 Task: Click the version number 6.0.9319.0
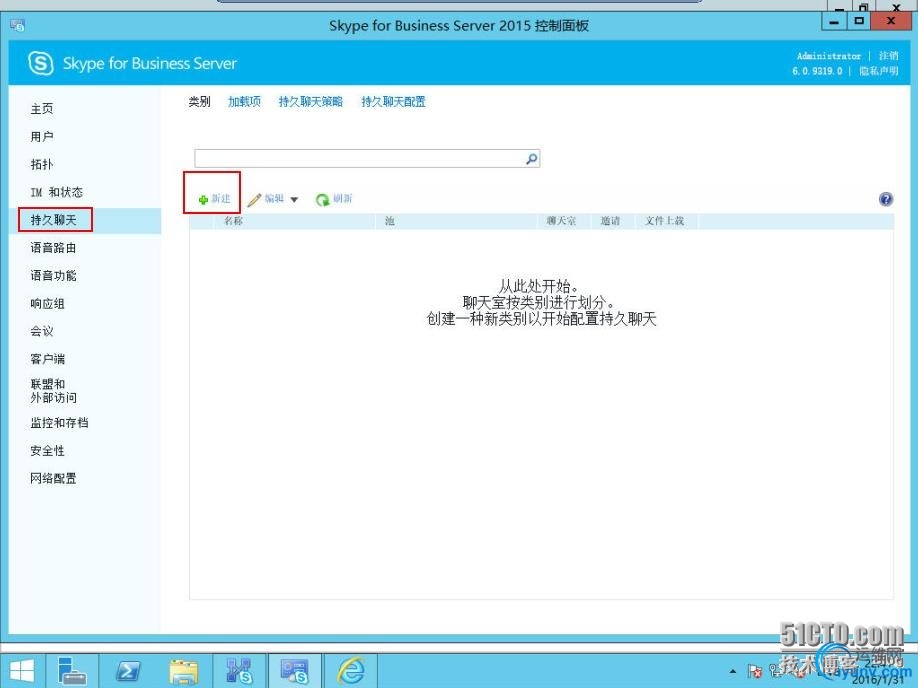(817, 71)
